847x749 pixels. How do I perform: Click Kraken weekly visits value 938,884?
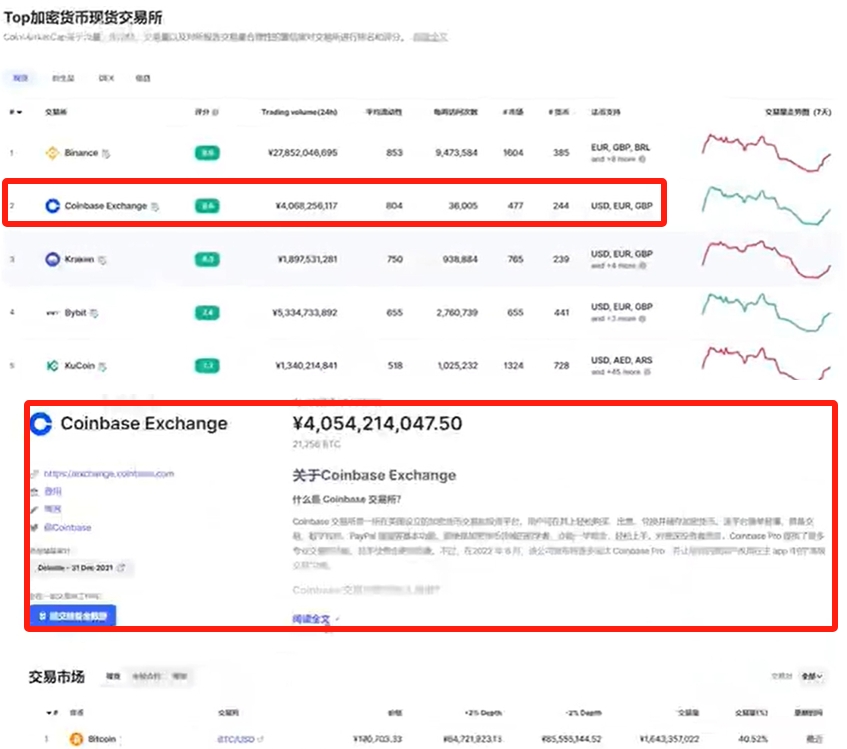[460, 259]
